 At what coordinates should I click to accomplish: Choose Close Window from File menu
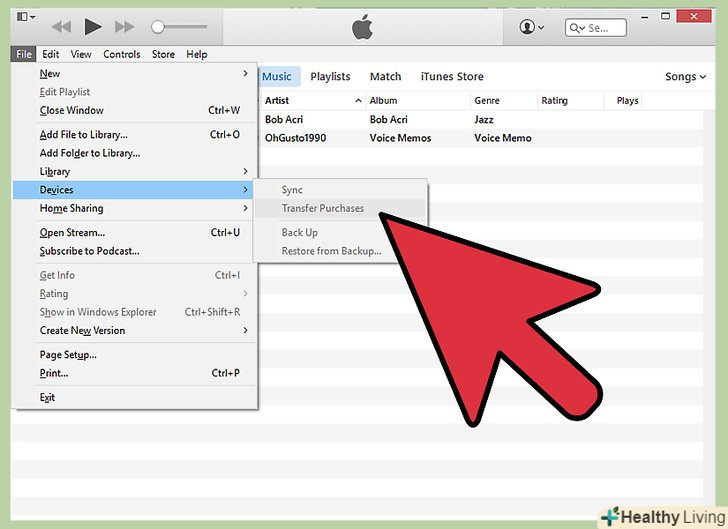click(x=135, y=111)
